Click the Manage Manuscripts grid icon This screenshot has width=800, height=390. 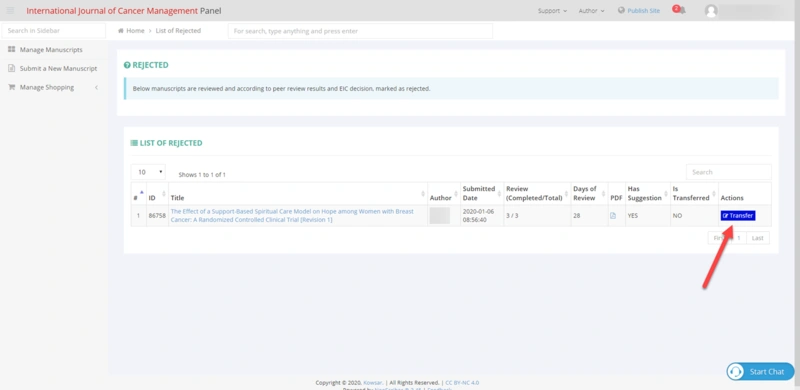pos(11,50)
